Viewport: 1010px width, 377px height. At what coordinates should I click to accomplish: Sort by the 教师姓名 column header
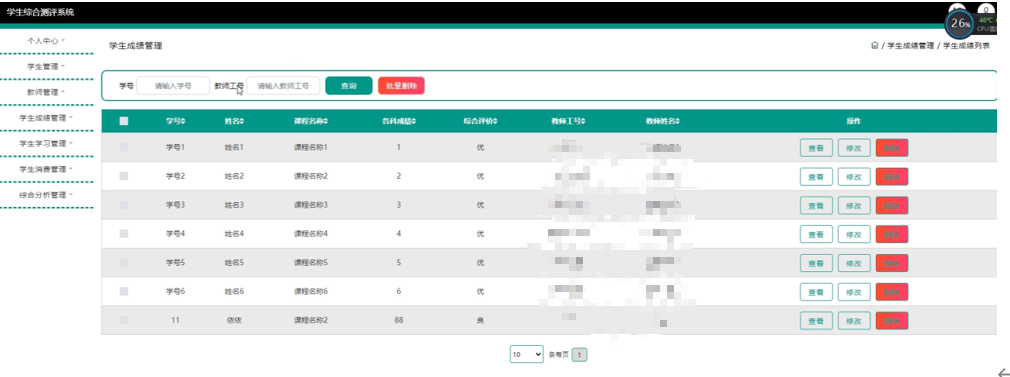pos(663,121)
